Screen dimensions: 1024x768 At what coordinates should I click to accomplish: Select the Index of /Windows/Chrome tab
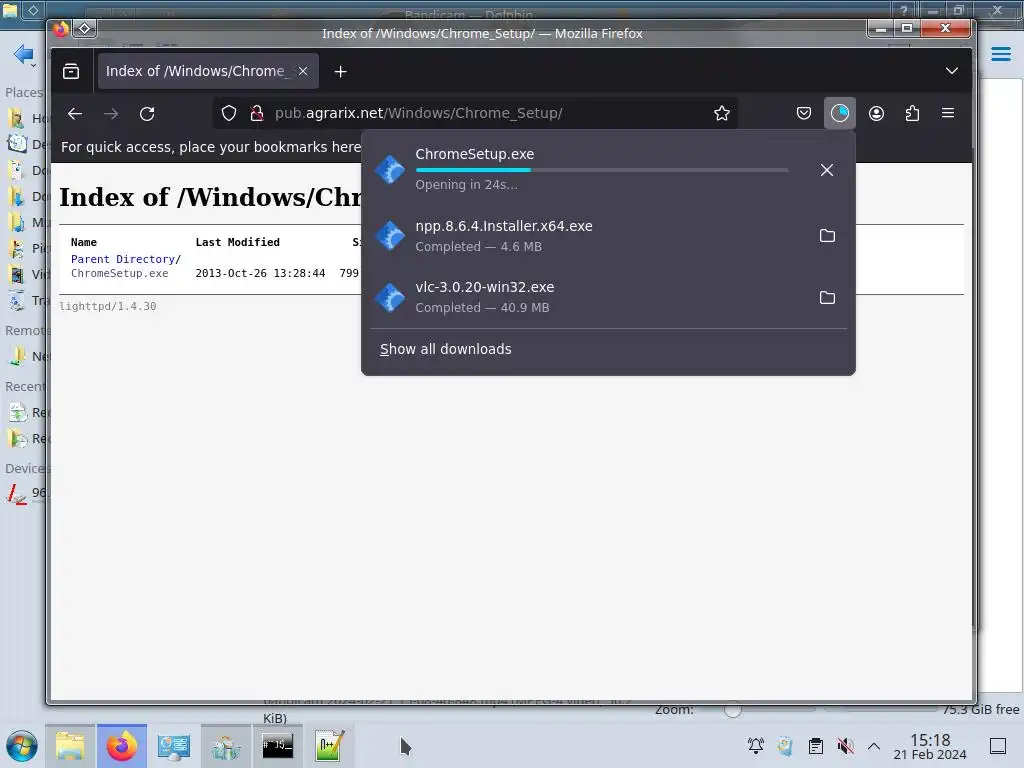pos(208,71)
